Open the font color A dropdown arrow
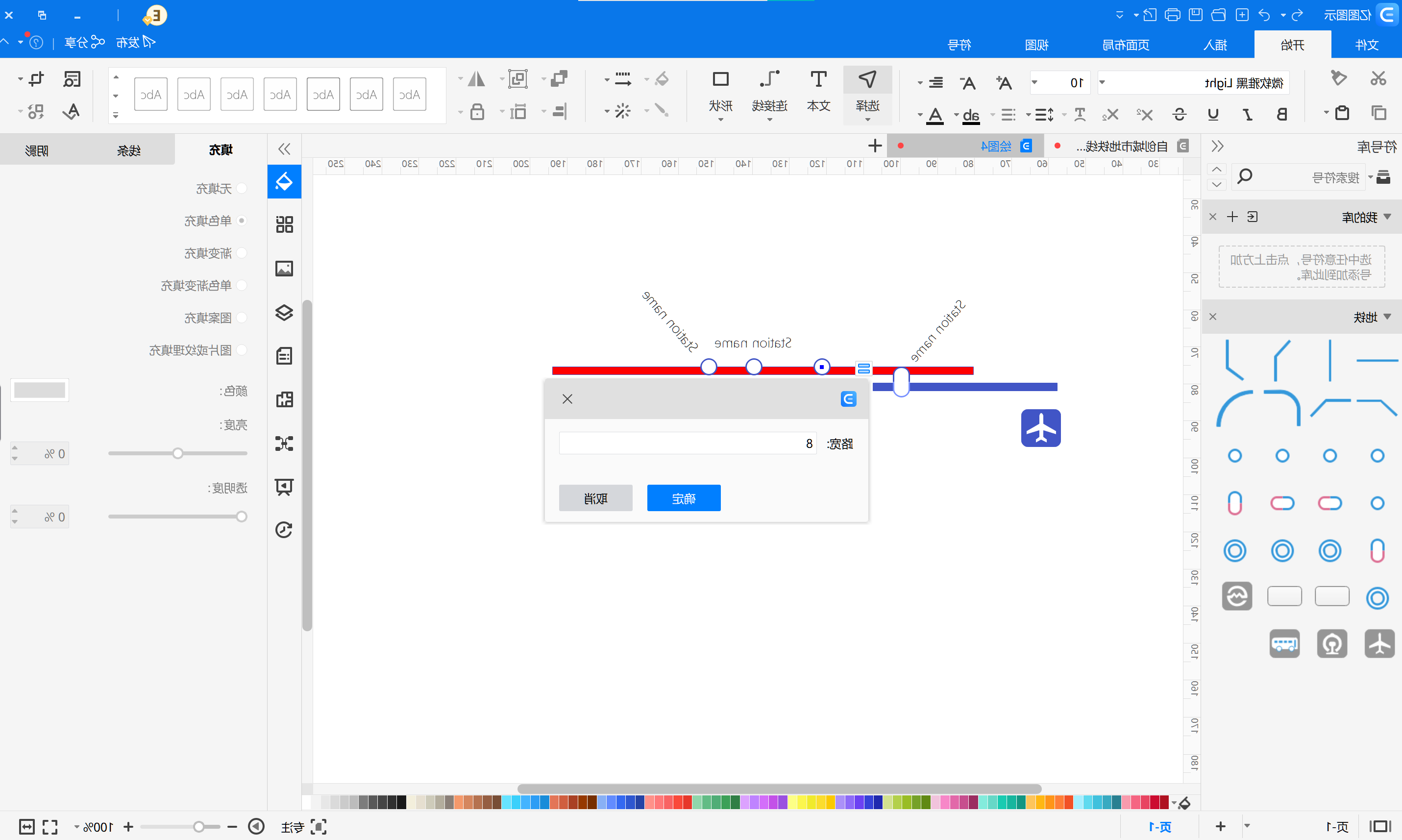 coord(920,115)
